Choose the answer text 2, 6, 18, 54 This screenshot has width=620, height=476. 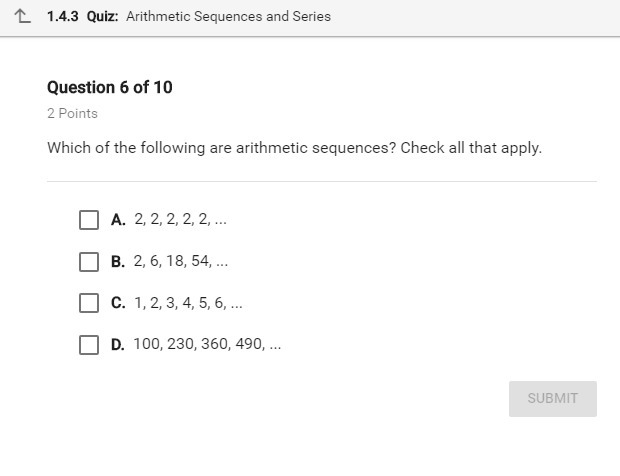pos(181,261)
